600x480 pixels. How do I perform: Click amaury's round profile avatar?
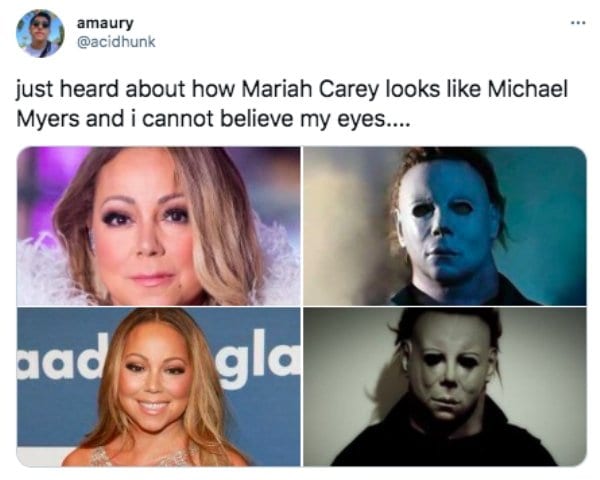tap(40, 33)
